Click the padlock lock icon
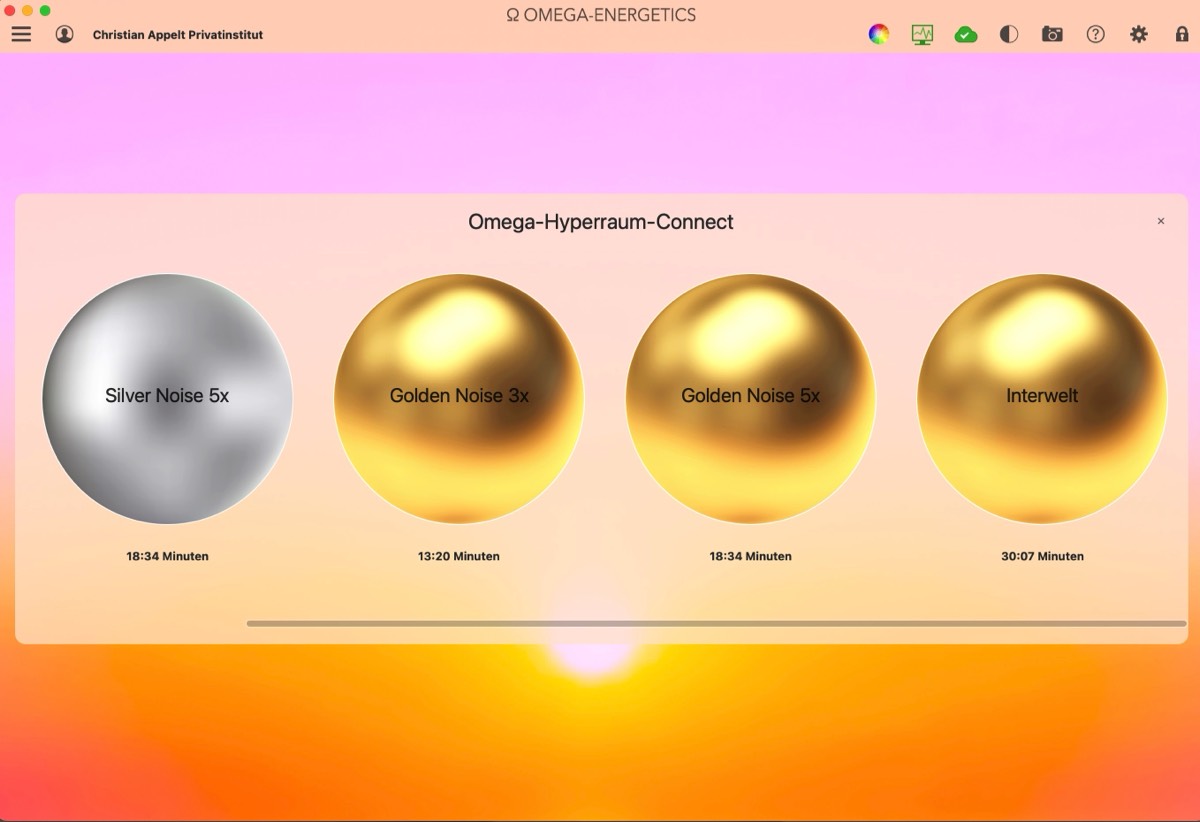Image resolution: width=1200 pixels, height=822 pixels. click(1182, 34)
